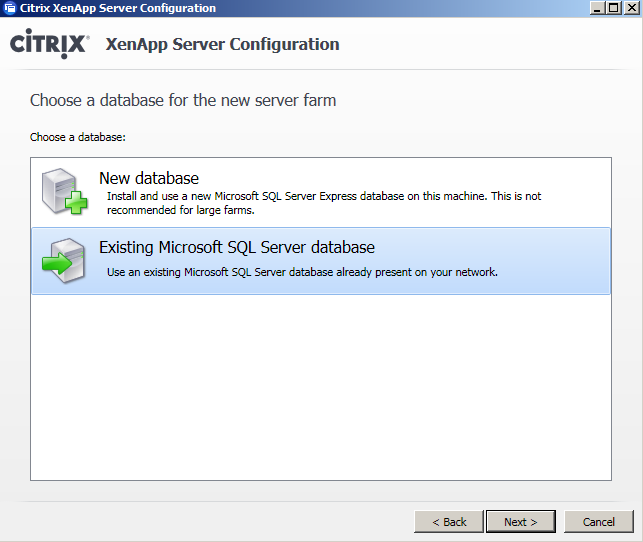Click the existing database description text
Screen dimensions: 643x542
click(x=302, y=272)
